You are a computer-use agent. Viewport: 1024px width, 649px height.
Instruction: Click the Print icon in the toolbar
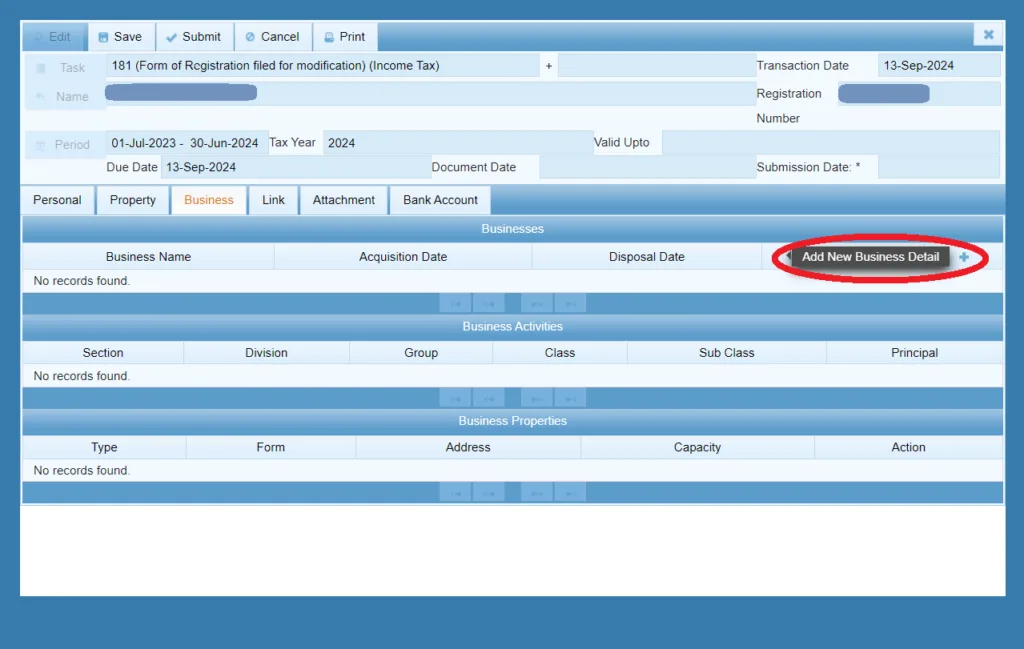tap(328, 36)
